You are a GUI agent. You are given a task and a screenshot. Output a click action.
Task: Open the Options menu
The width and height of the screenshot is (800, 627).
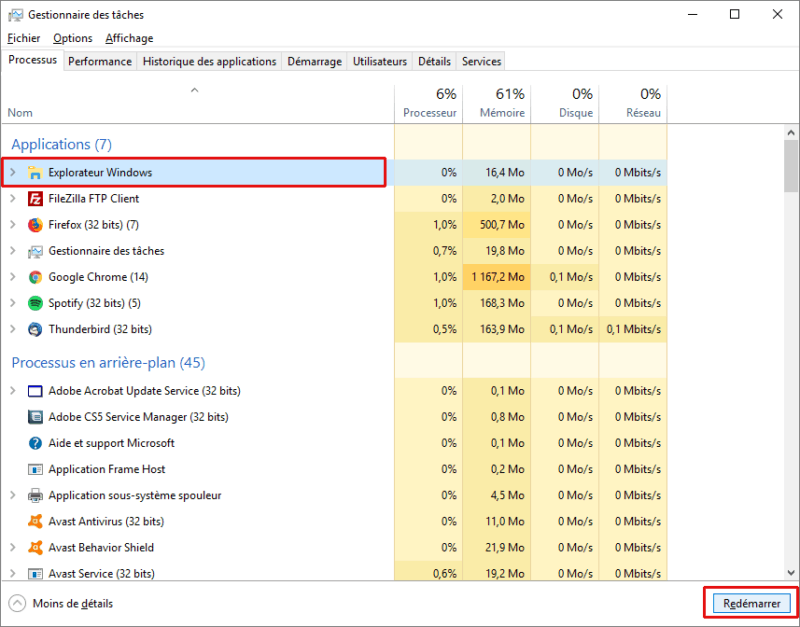tap(73, 38)
